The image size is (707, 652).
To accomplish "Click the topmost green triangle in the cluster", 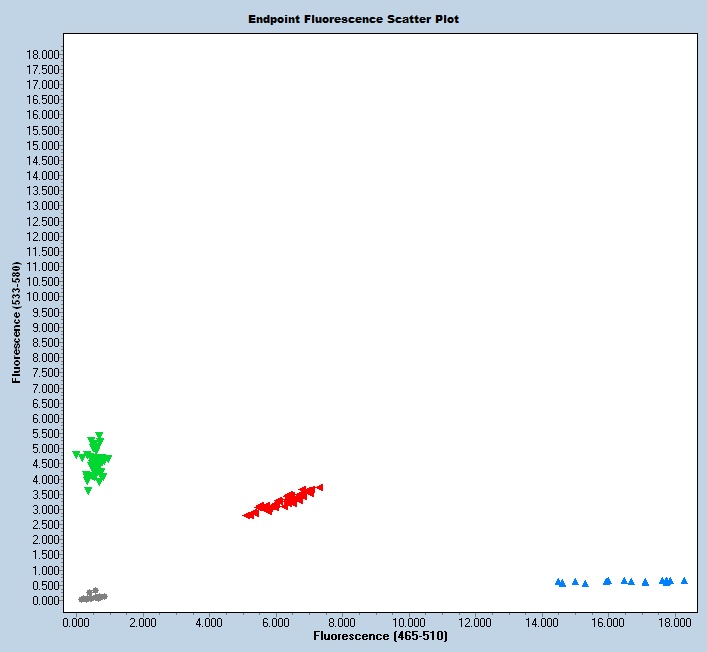I will click(99, 436).
